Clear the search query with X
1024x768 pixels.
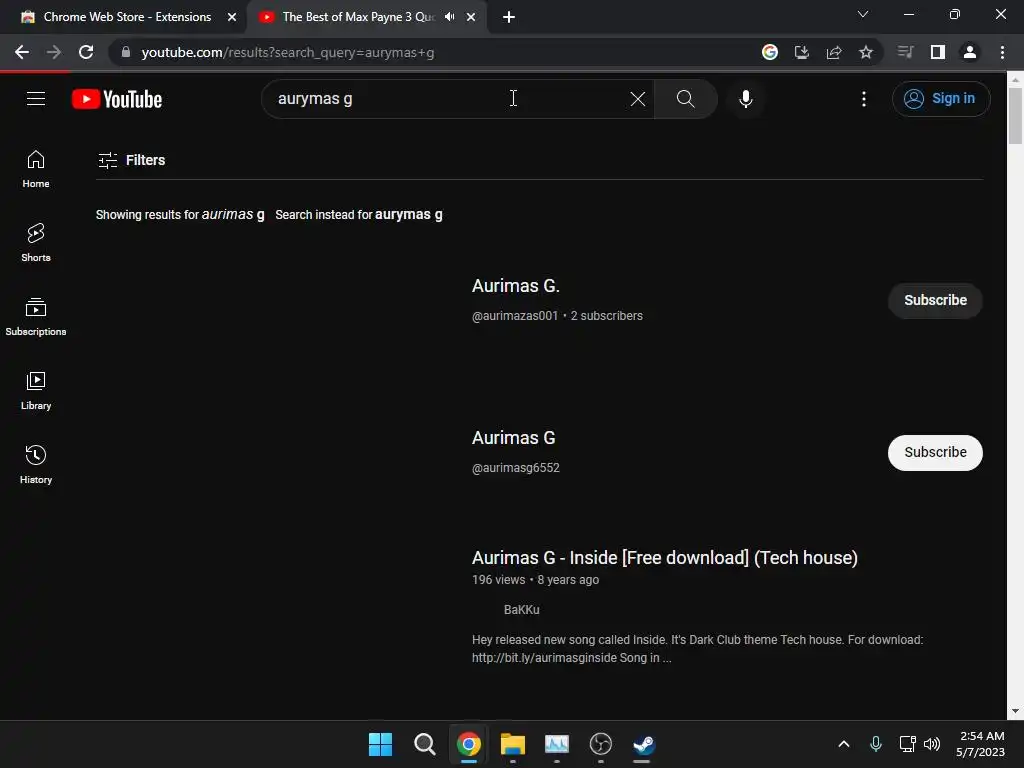(637, 99)
